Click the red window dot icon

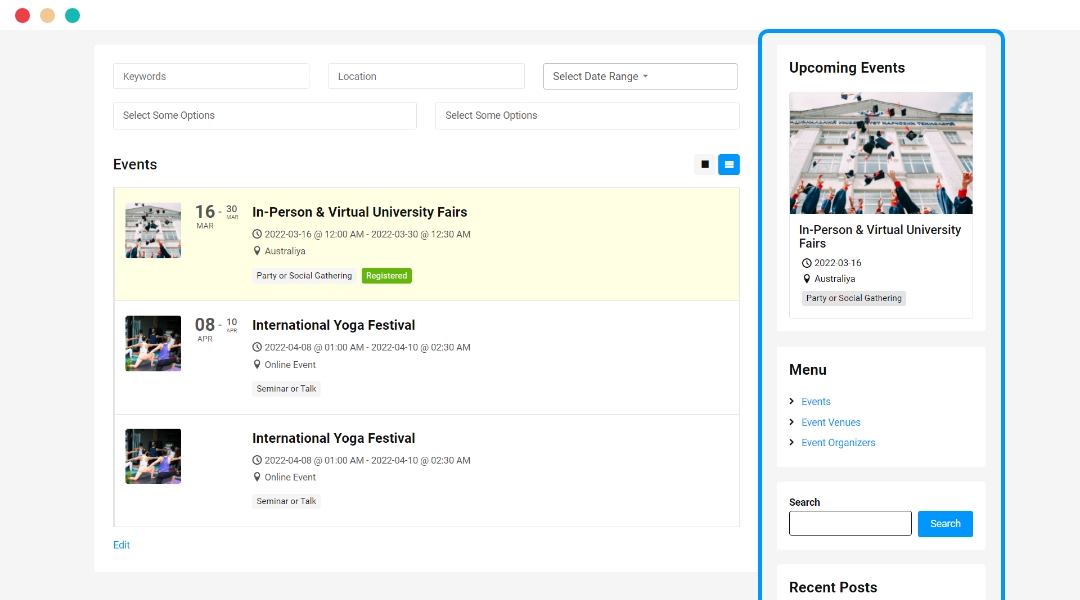coord(22,15)
